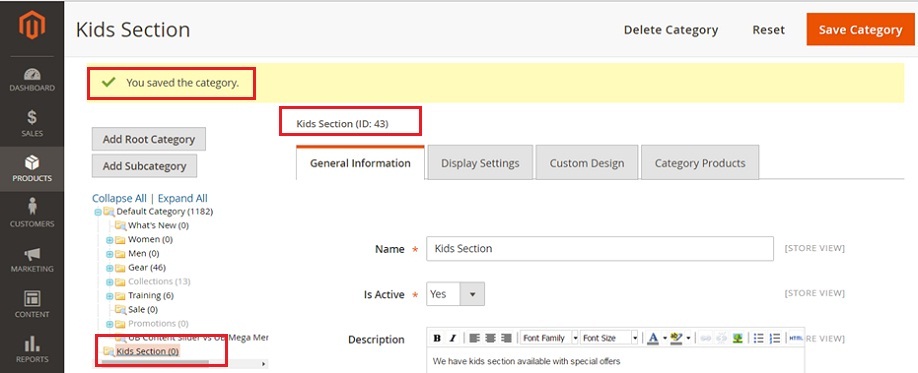Image resolution: width=918 pixels, height=373 pixels.
Task: Switch to the Category Products tab
Action: click(x=700, y=163)
